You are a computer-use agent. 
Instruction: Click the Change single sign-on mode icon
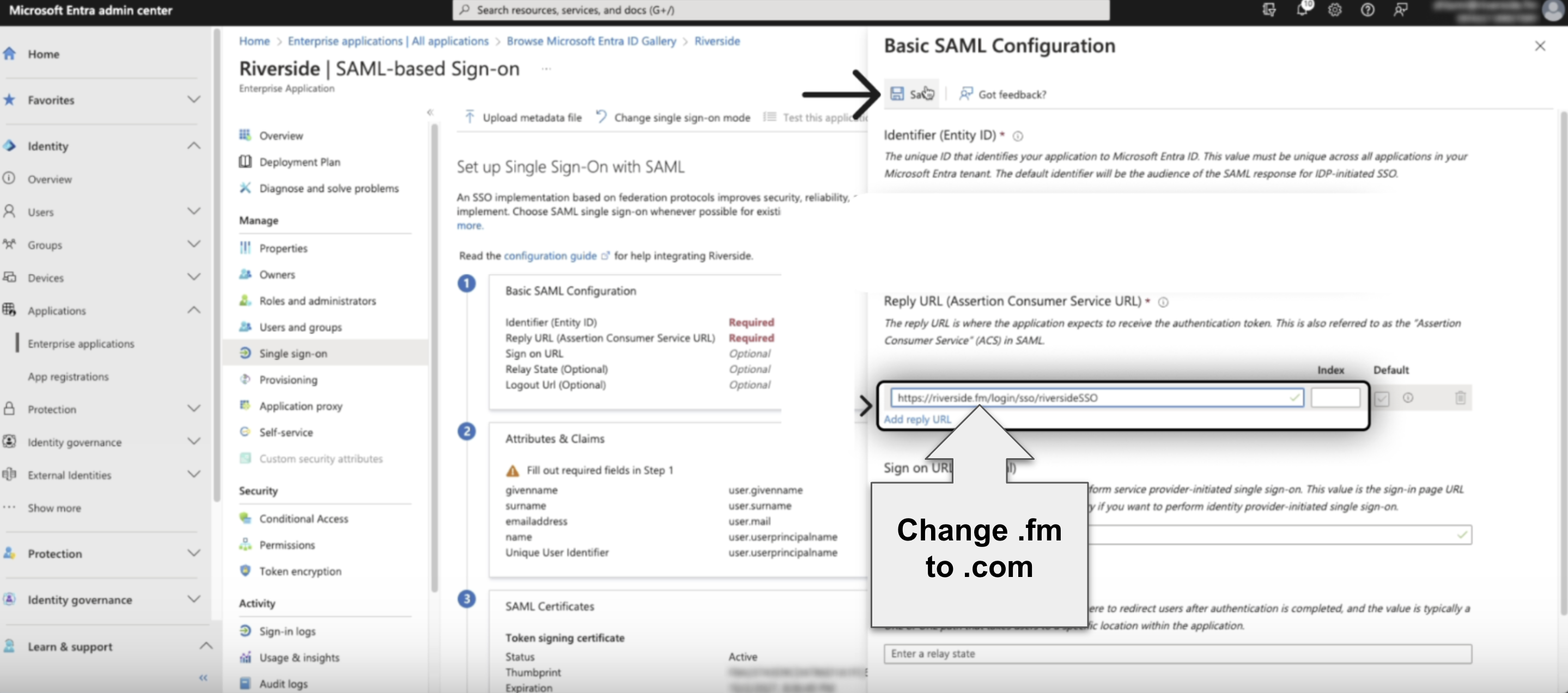coord(601,117)
